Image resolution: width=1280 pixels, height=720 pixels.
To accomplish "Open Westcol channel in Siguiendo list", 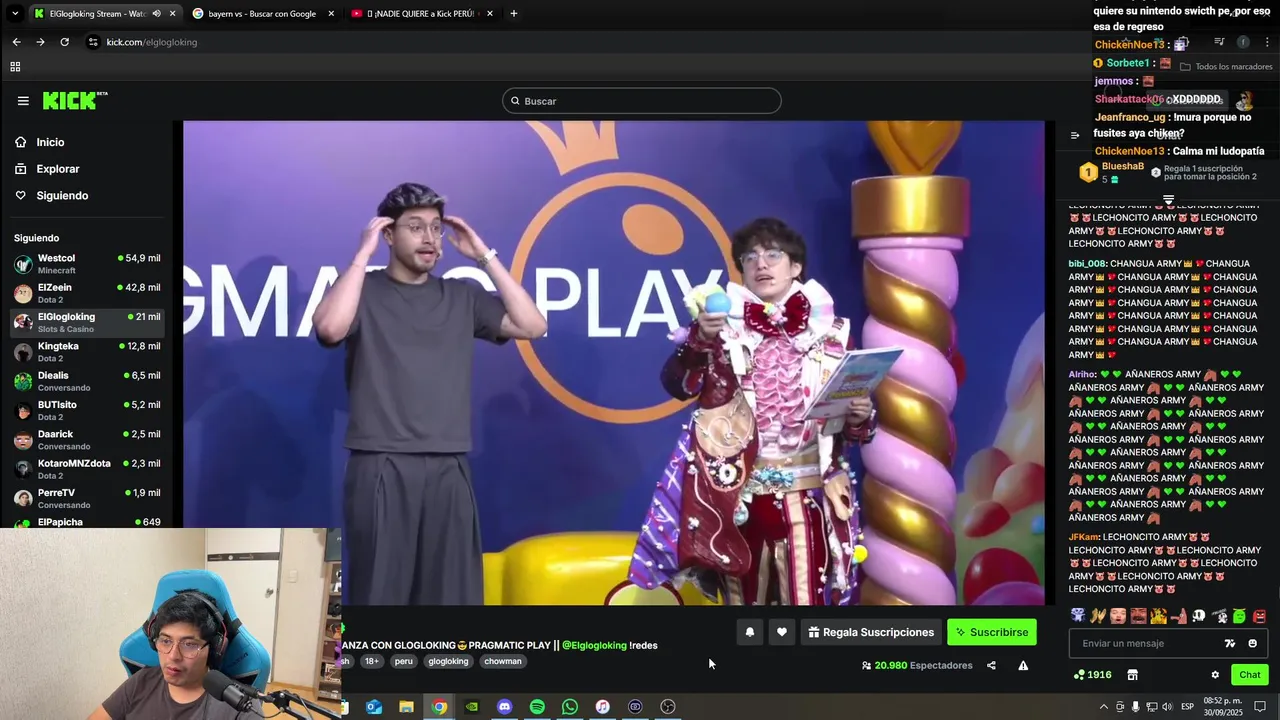I will click(x=86, y=264).
